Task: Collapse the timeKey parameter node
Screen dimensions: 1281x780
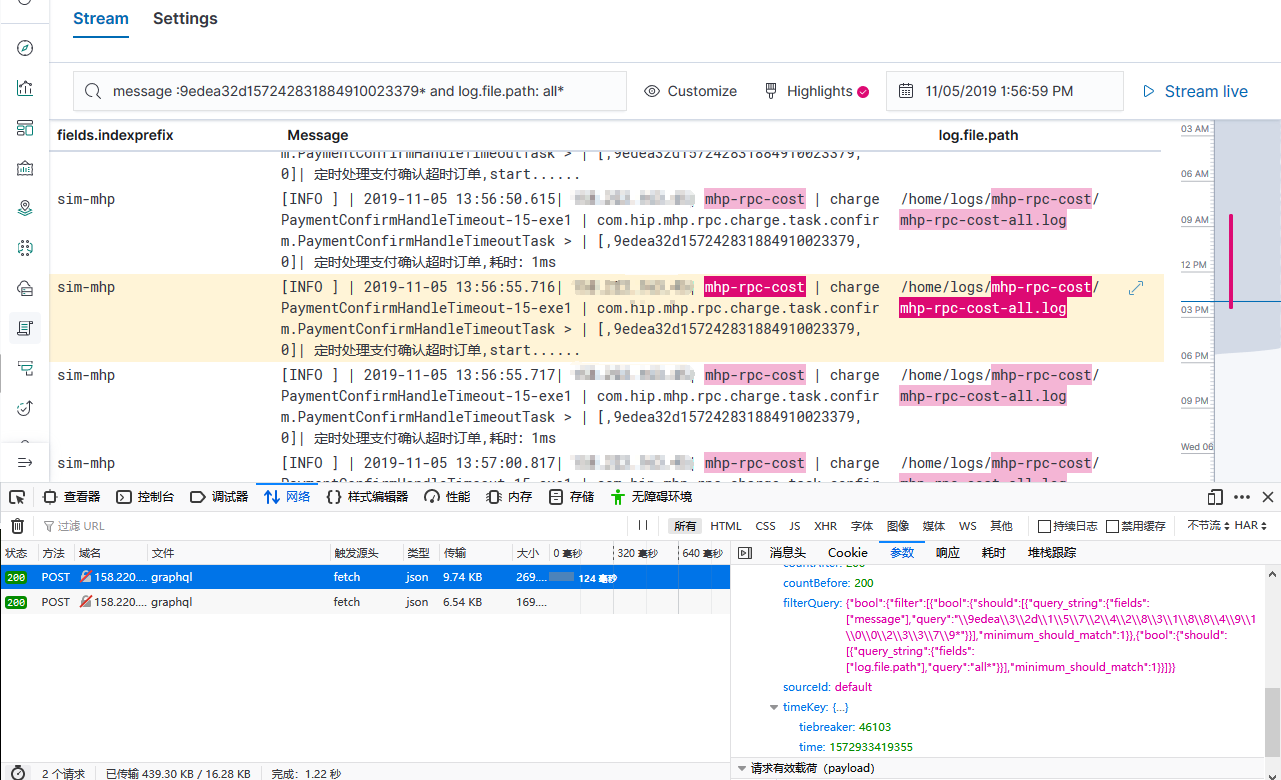Action: pos(774,707)
